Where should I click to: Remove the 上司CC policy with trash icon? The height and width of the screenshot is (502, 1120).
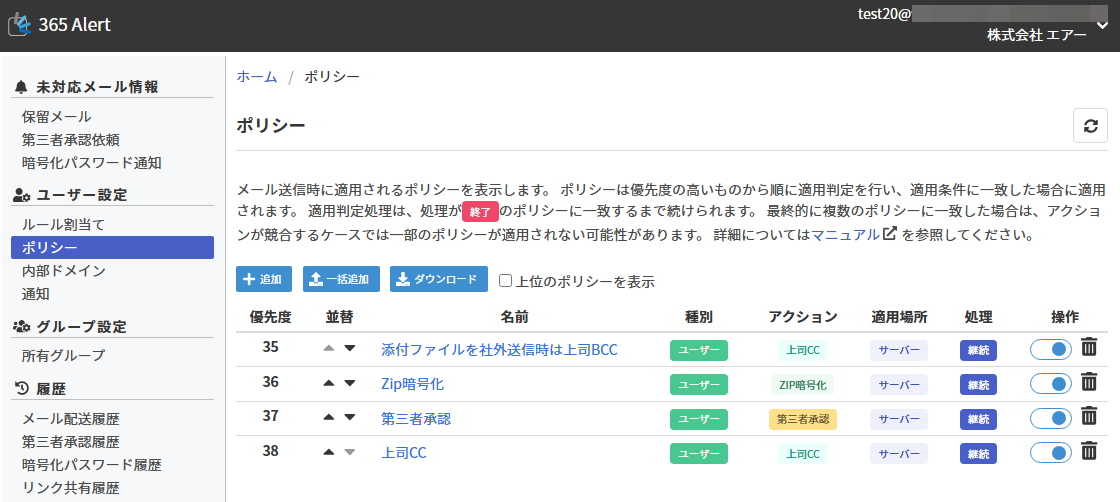tap(1090, 452)
